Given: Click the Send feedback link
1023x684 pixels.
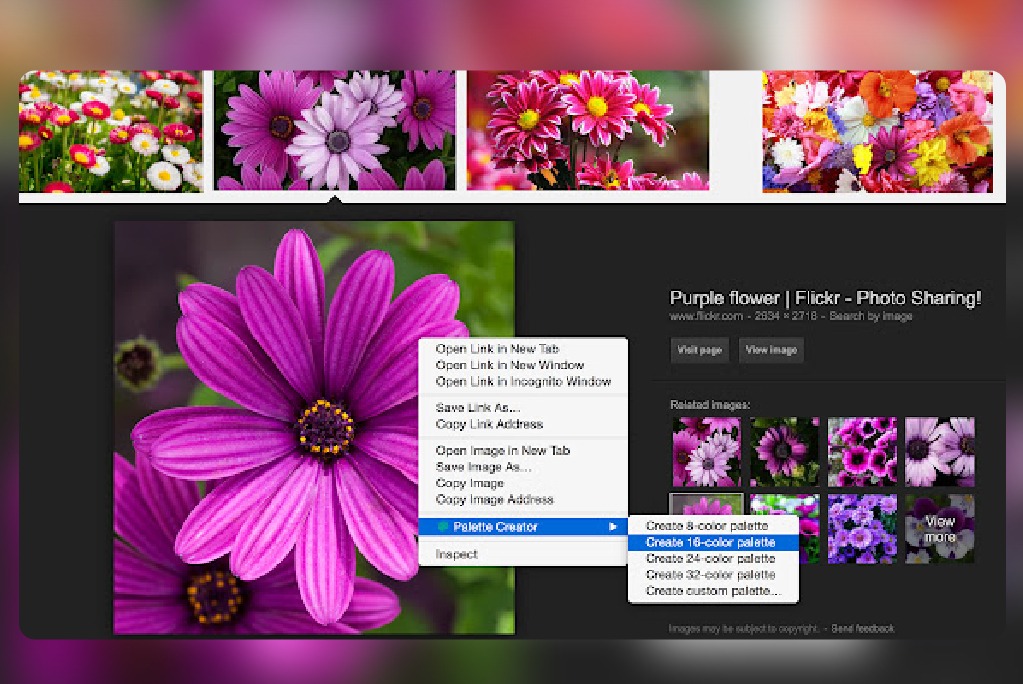Looking at the screenshot, I should 863,629.
